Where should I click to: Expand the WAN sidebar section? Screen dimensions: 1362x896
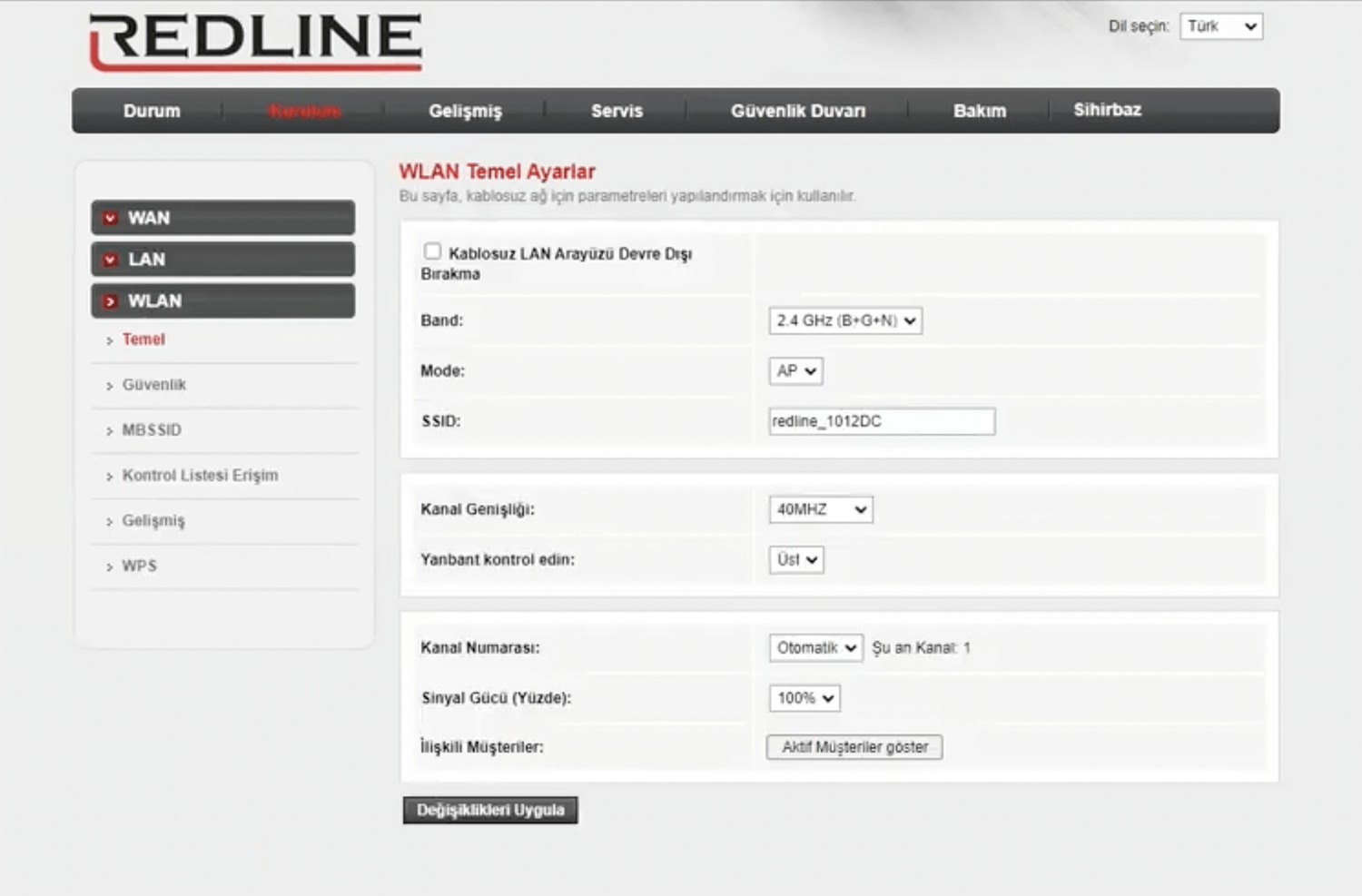pyautogui.click(x=222, y=218)
